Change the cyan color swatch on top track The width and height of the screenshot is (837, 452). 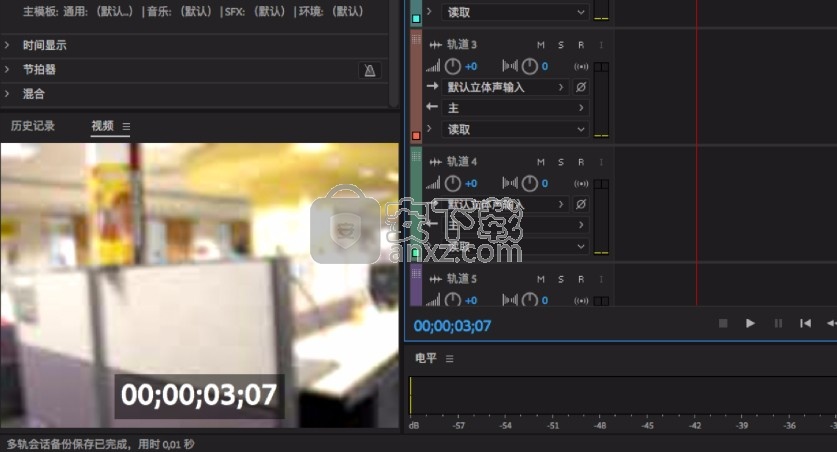pyautogui.click(x=416, y=19)
